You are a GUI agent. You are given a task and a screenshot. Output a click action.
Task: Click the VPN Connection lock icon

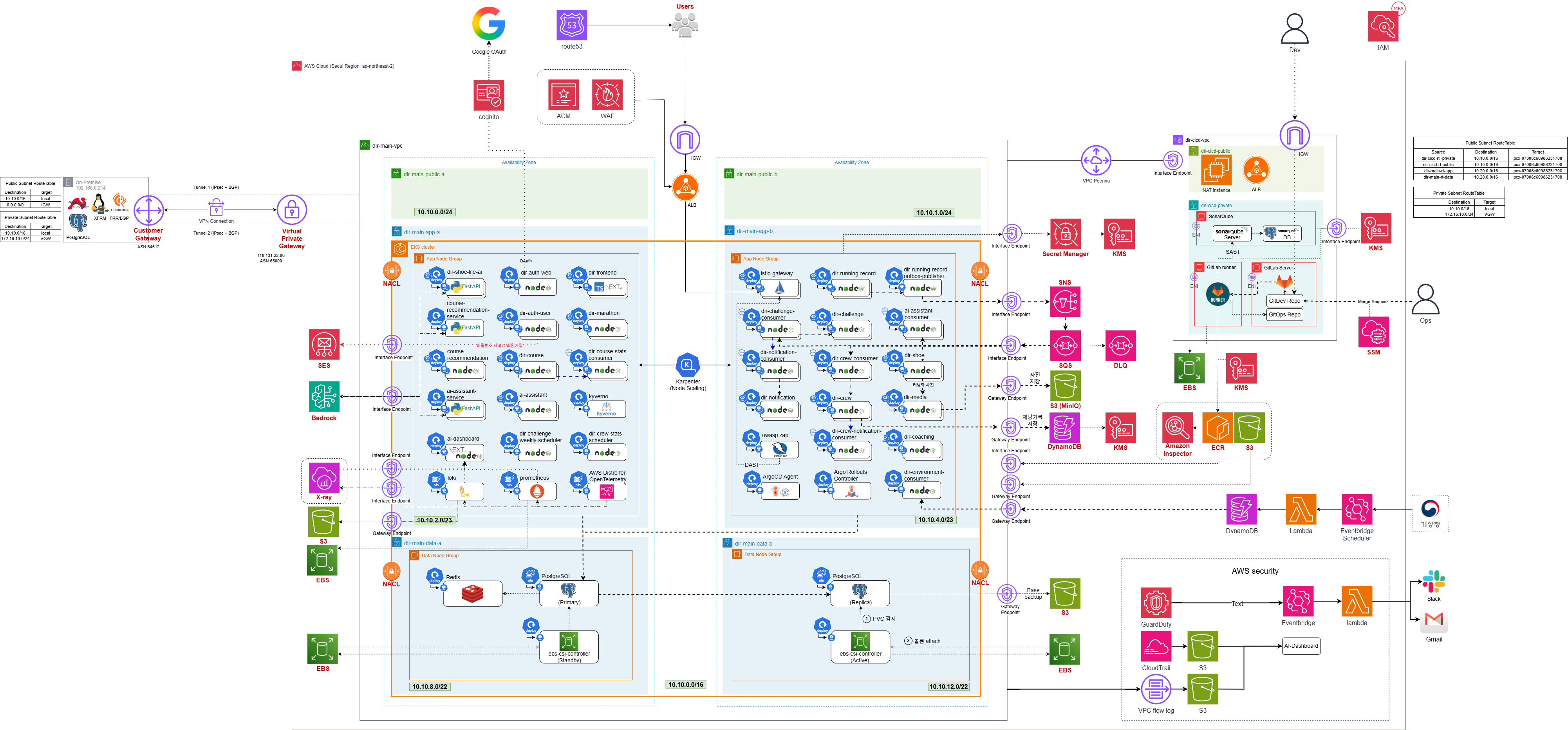coord(216,208)
